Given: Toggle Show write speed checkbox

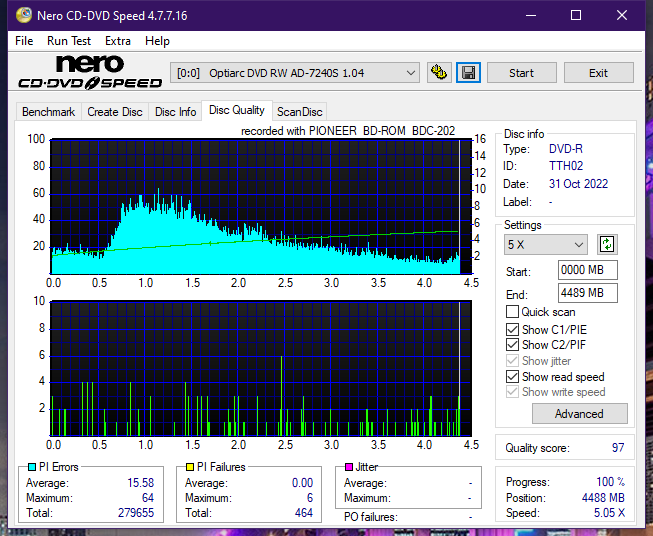Looking at the screenshot, I should tap(512, 392).
